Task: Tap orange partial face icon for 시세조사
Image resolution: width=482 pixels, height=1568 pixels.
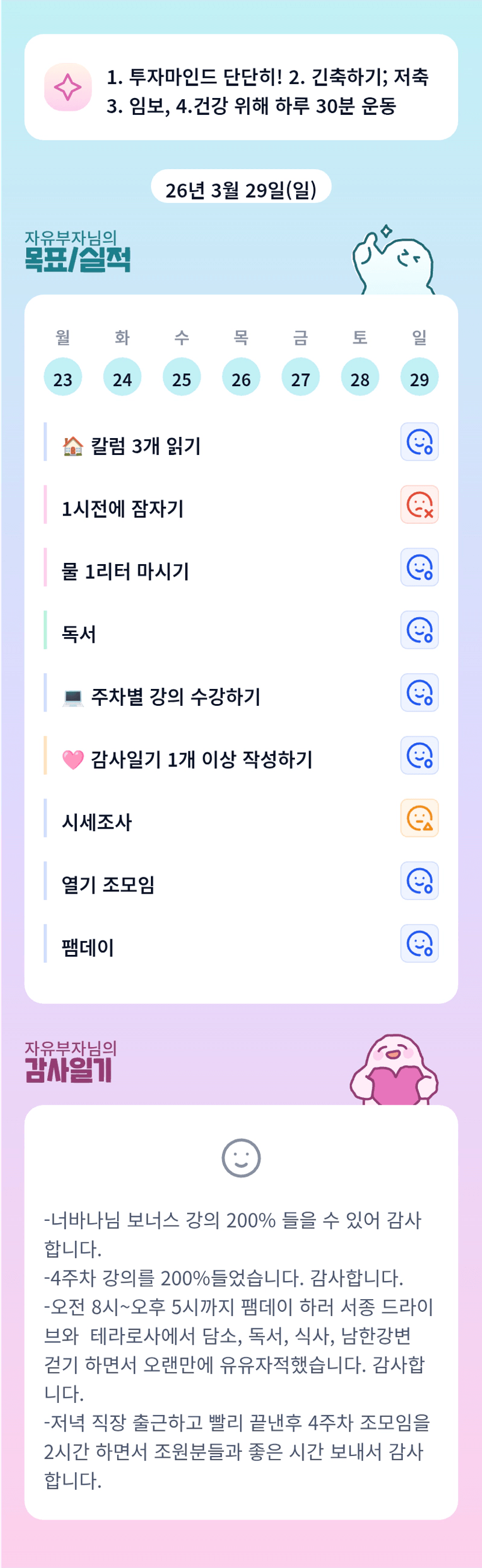Action: coord(419,818)
